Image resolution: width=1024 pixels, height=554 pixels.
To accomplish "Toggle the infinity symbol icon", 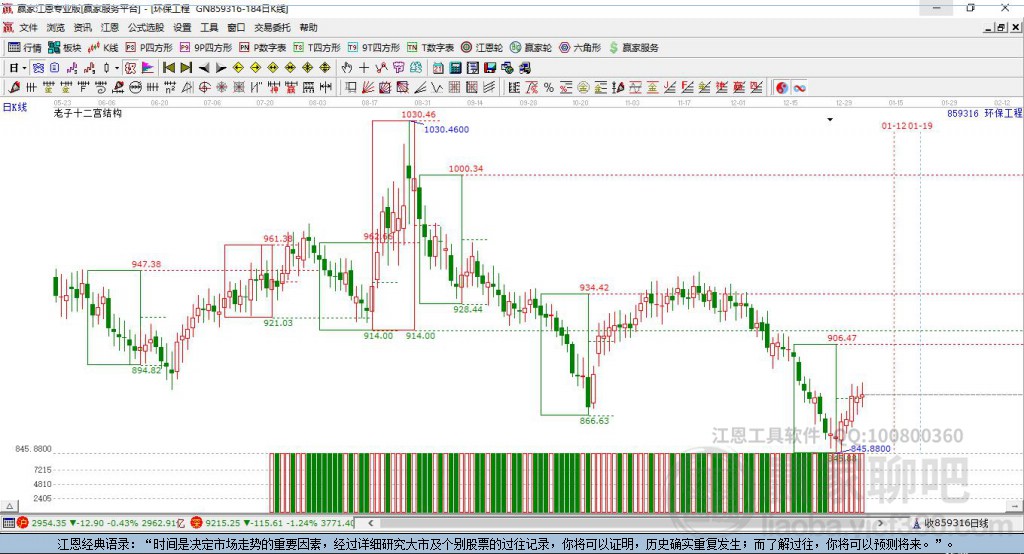I will 799,88.
